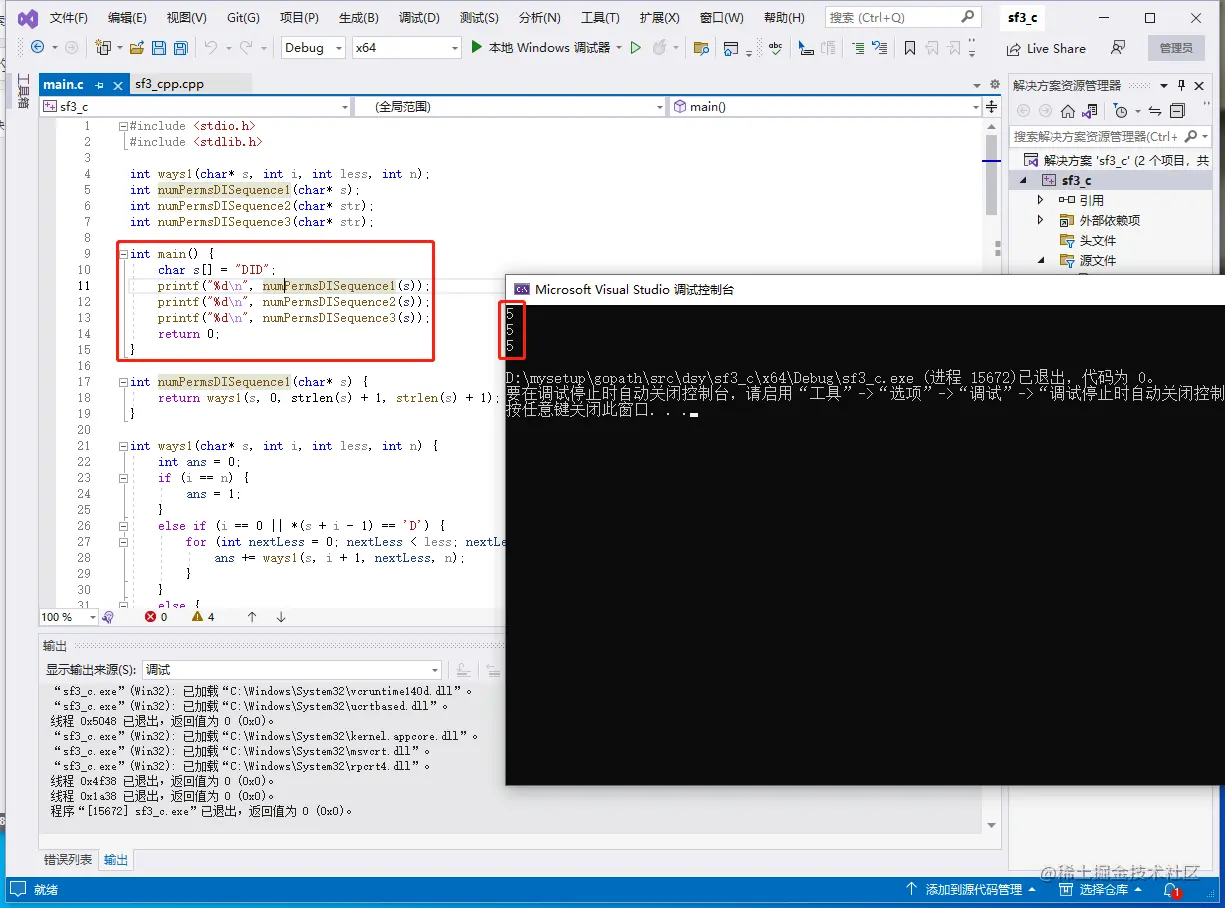Click the abc spell check icon
This screenshot has height=908, width=1225.
(x=775, y=48)
